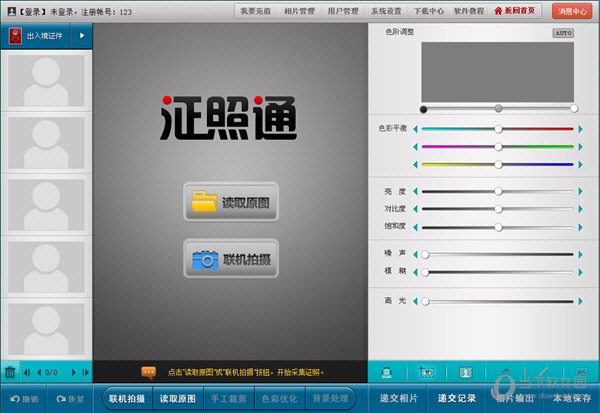Shift 色彩平衡 toward cyan with left arrow

pyautogui.click(x=415, y=129)
